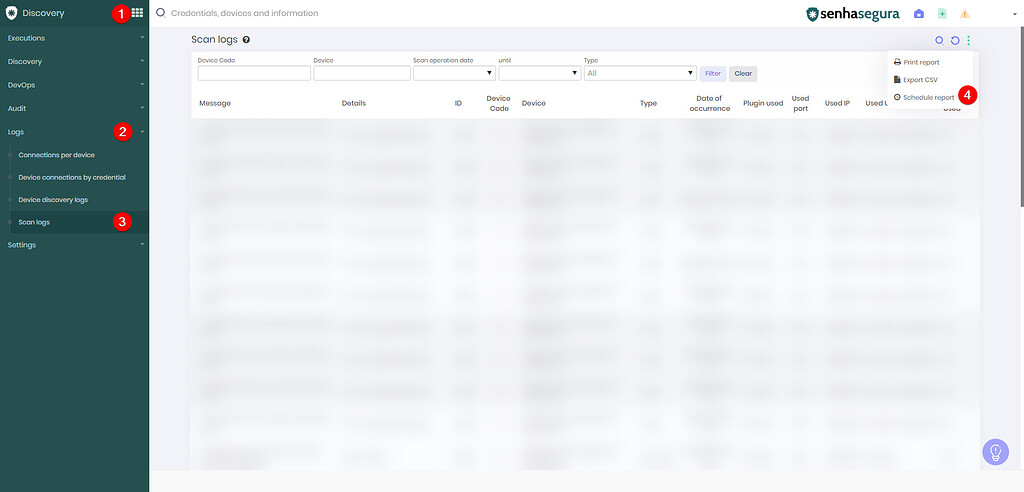Click the ID column header
The image size is (1024, 492).
[458, 103]
